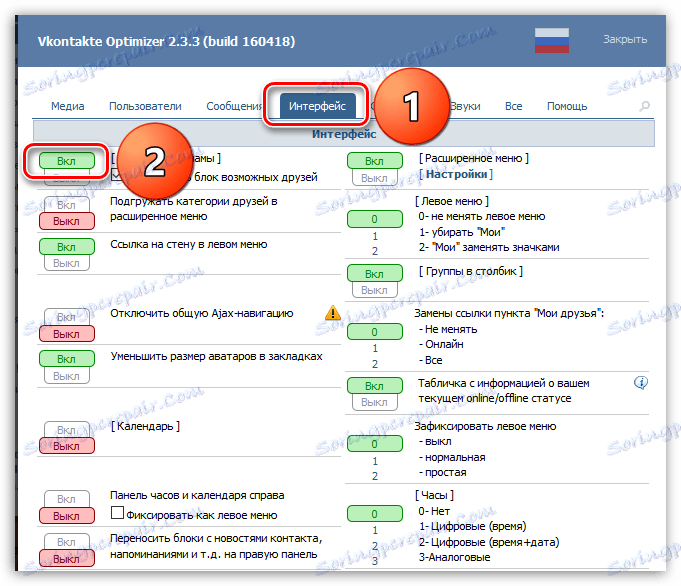Open the Настройки link under Расширенное меню

pos(456,174)
